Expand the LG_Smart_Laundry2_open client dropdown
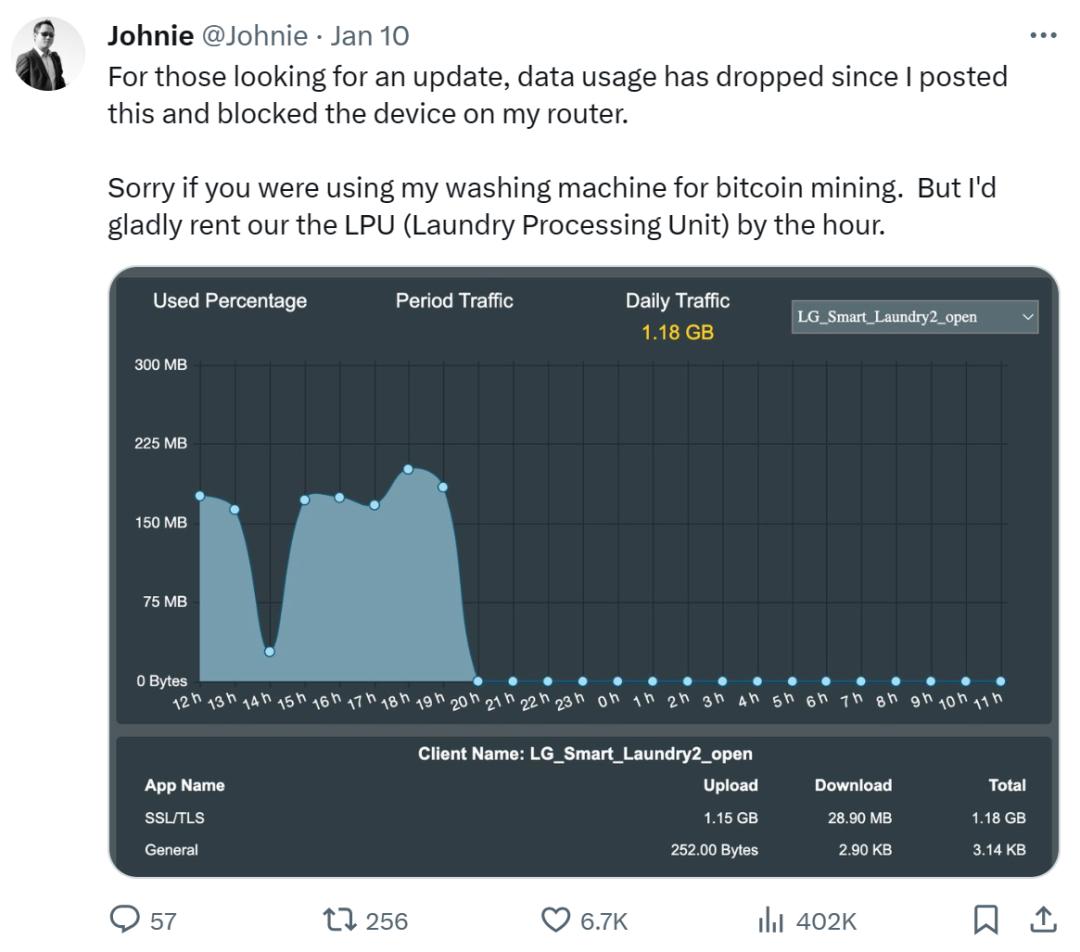 914,317
